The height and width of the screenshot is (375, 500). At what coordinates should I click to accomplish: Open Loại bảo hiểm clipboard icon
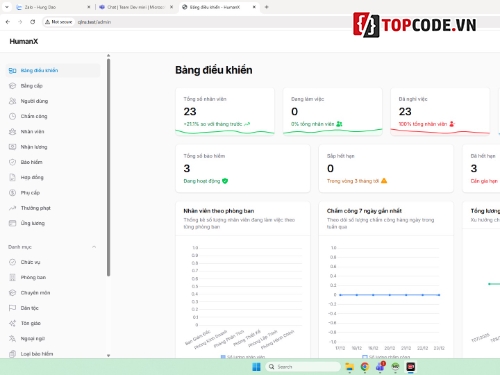tap(12, 354)
